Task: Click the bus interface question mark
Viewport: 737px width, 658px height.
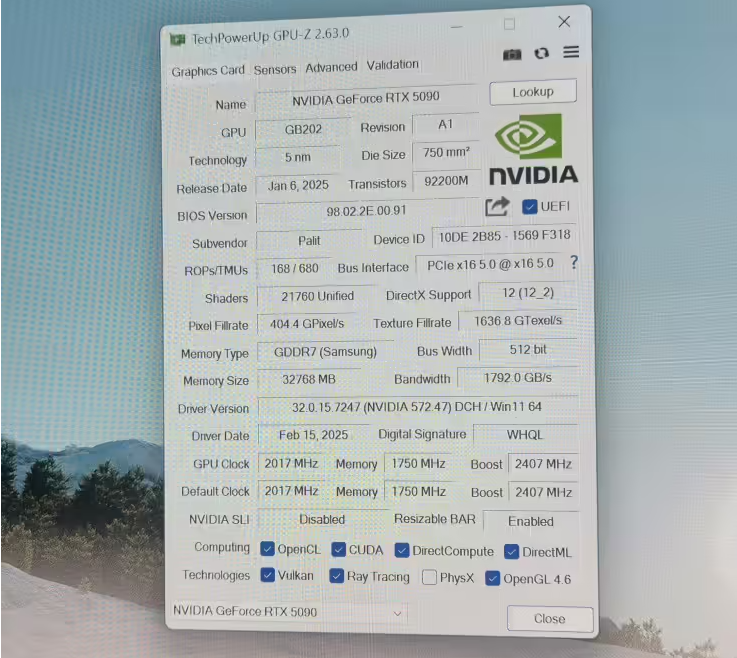Action: [x=573, y=262]
